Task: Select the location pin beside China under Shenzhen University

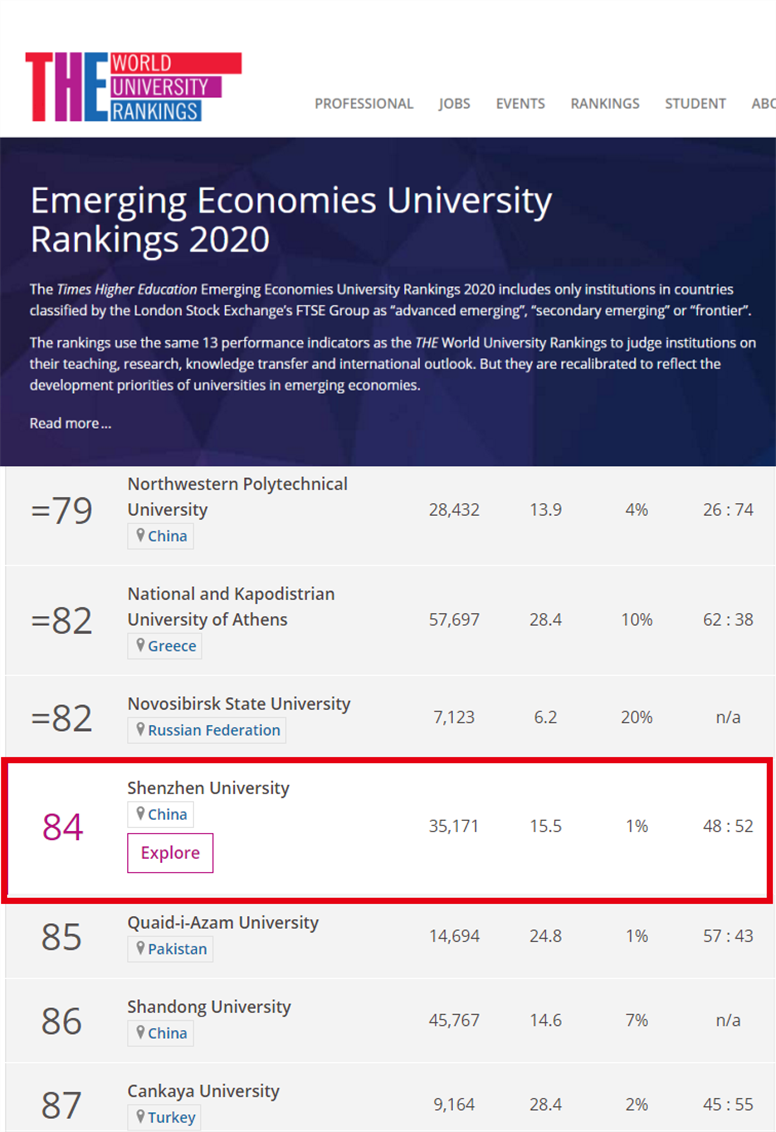Action: pyautogui.click(x=141, y=814)
